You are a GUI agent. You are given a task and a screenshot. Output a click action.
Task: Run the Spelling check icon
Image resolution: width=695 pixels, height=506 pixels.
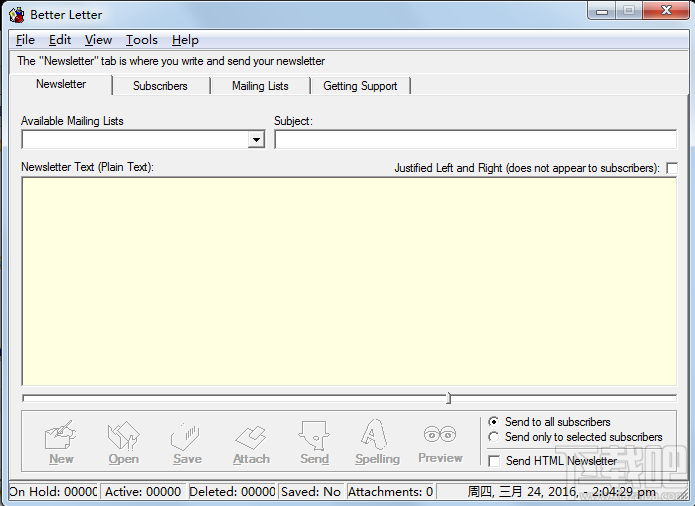click(x=374, y=434)
